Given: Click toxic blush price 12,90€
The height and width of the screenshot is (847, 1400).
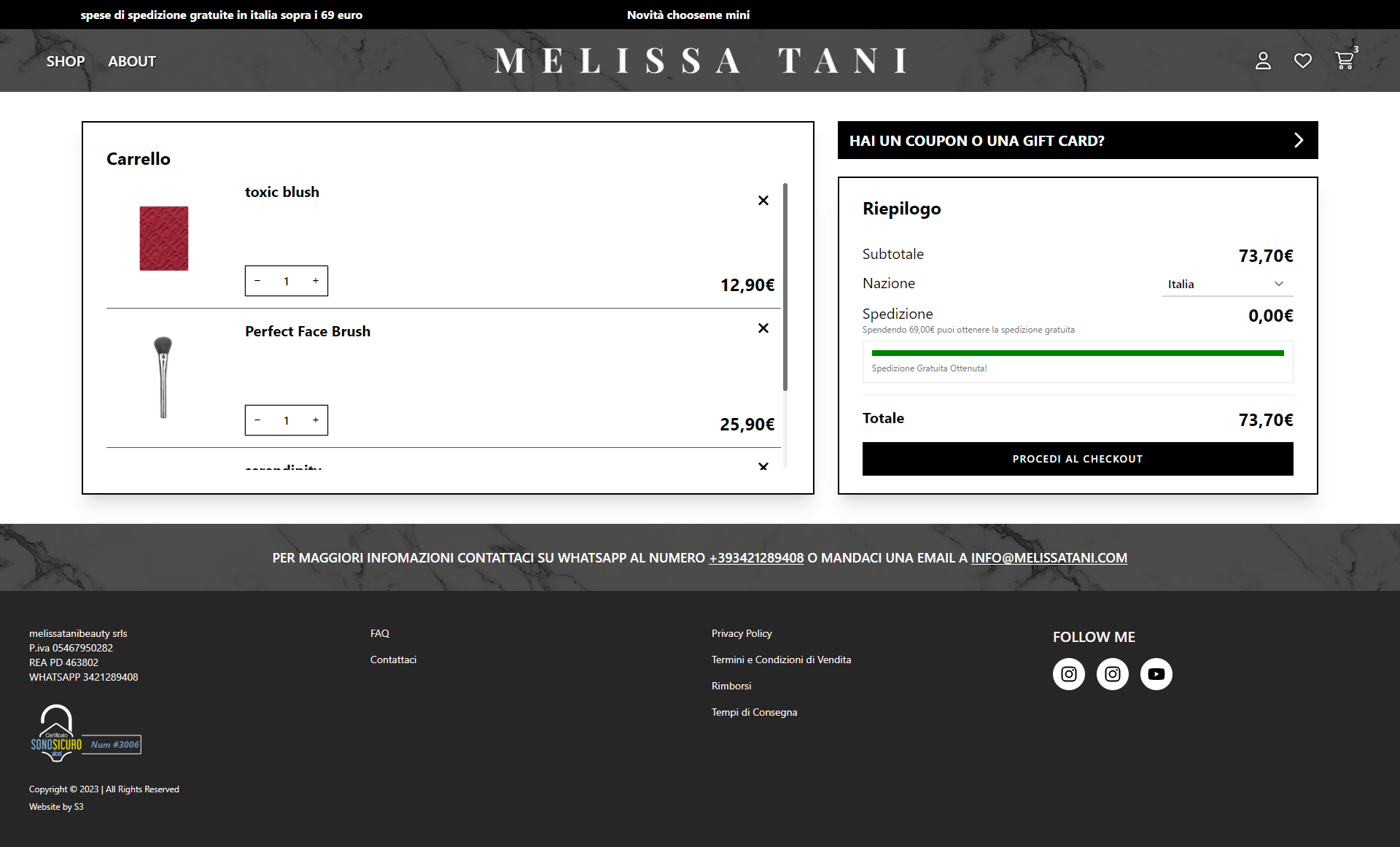Looking at the screenshot, I should click(x=747, y=285).
